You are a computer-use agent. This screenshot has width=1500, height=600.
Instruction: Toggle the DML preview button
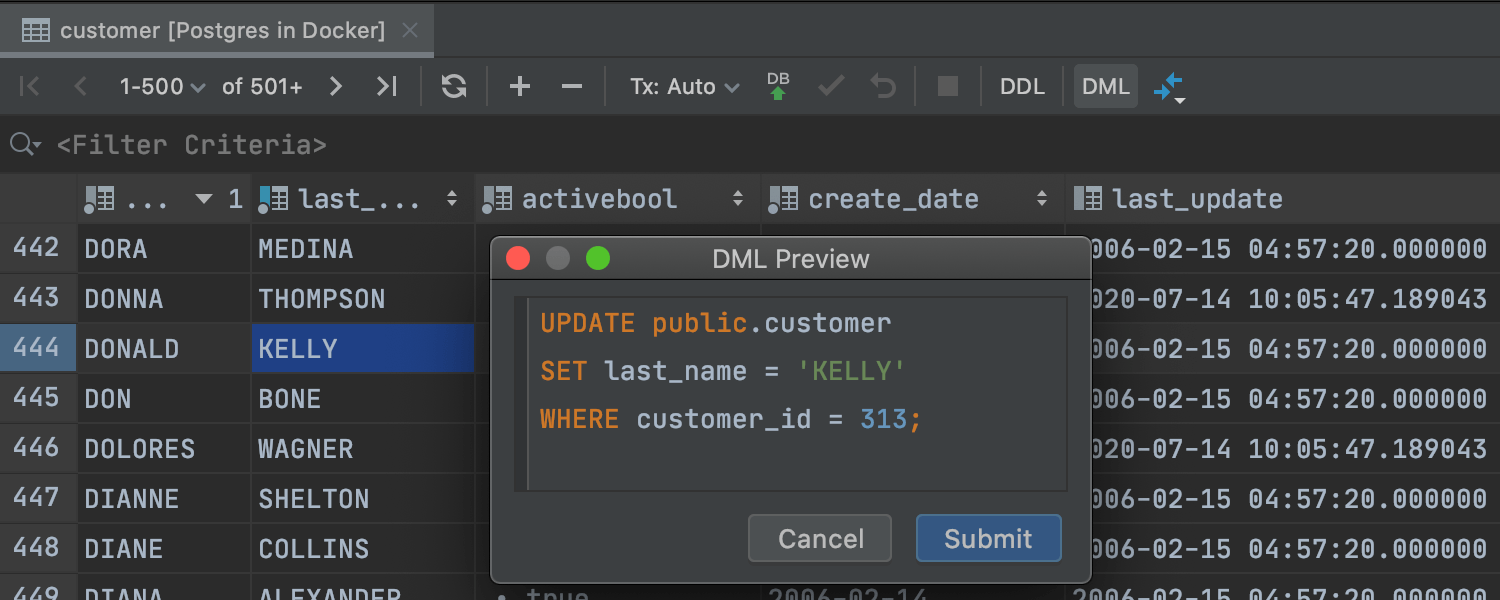(x=1105, y=87)
